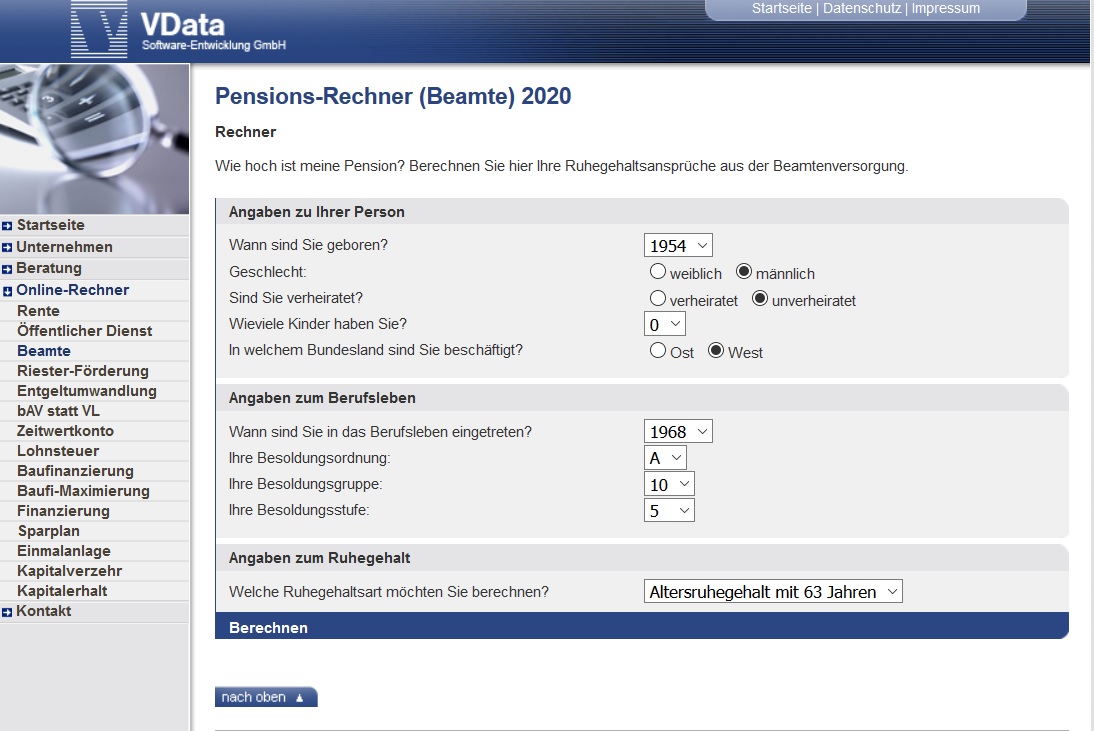Open the Baufinanzierung calculator
This screenshot has width=1094, height=731.
[x=75, y=472]
